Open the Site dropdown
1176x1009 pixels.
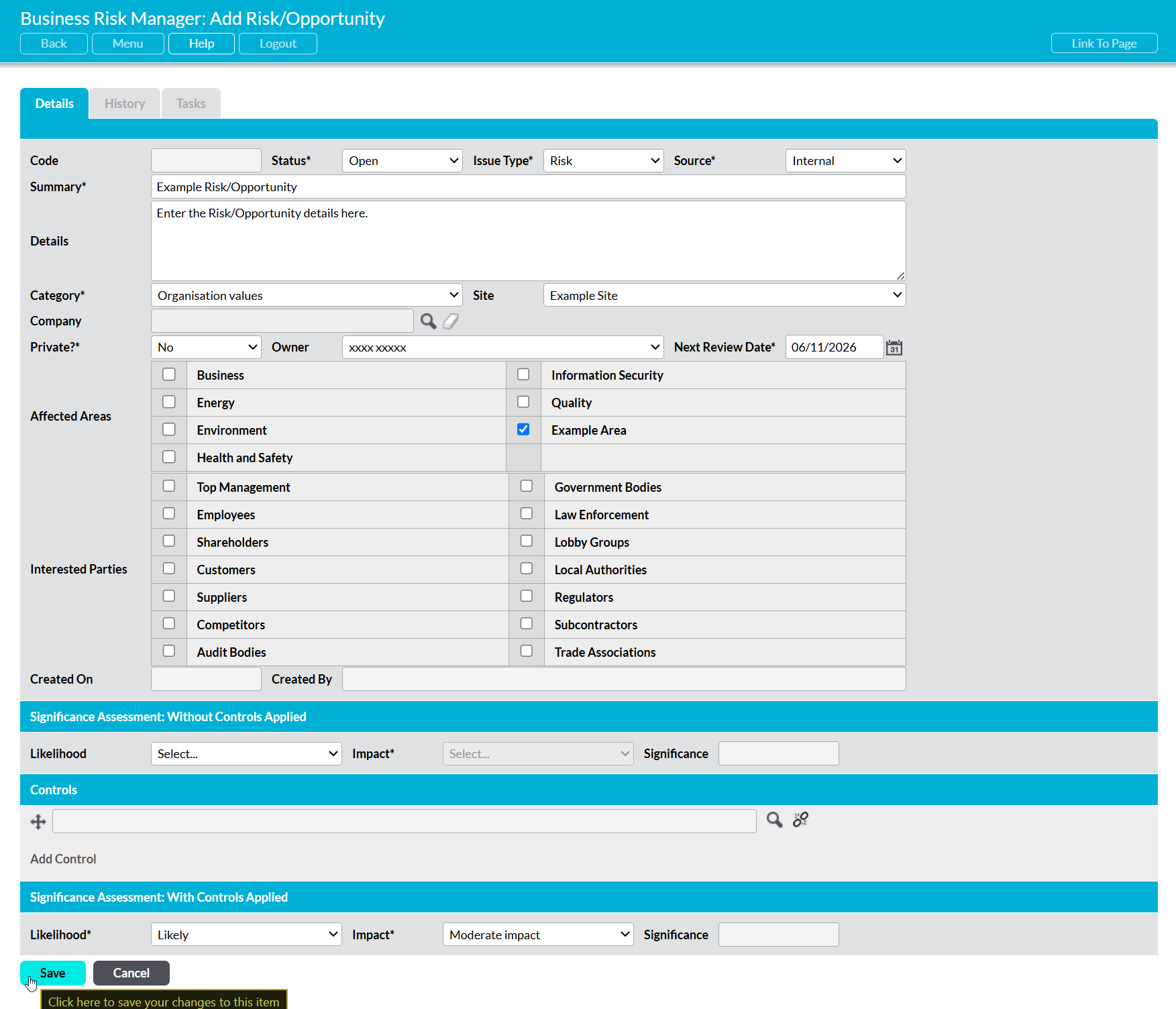click(725, 295)
